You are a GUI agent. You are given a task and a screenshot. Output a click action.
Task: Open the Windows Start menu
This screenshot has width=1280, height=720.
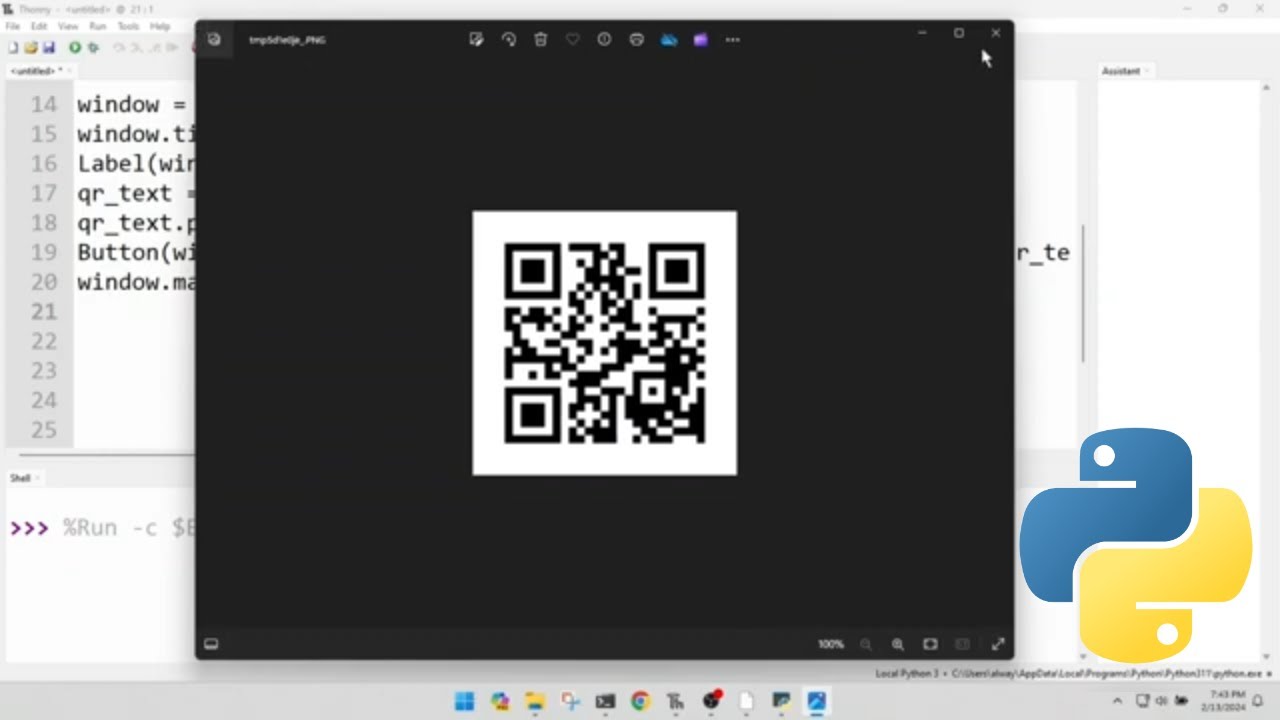click(x=465, y=701)
